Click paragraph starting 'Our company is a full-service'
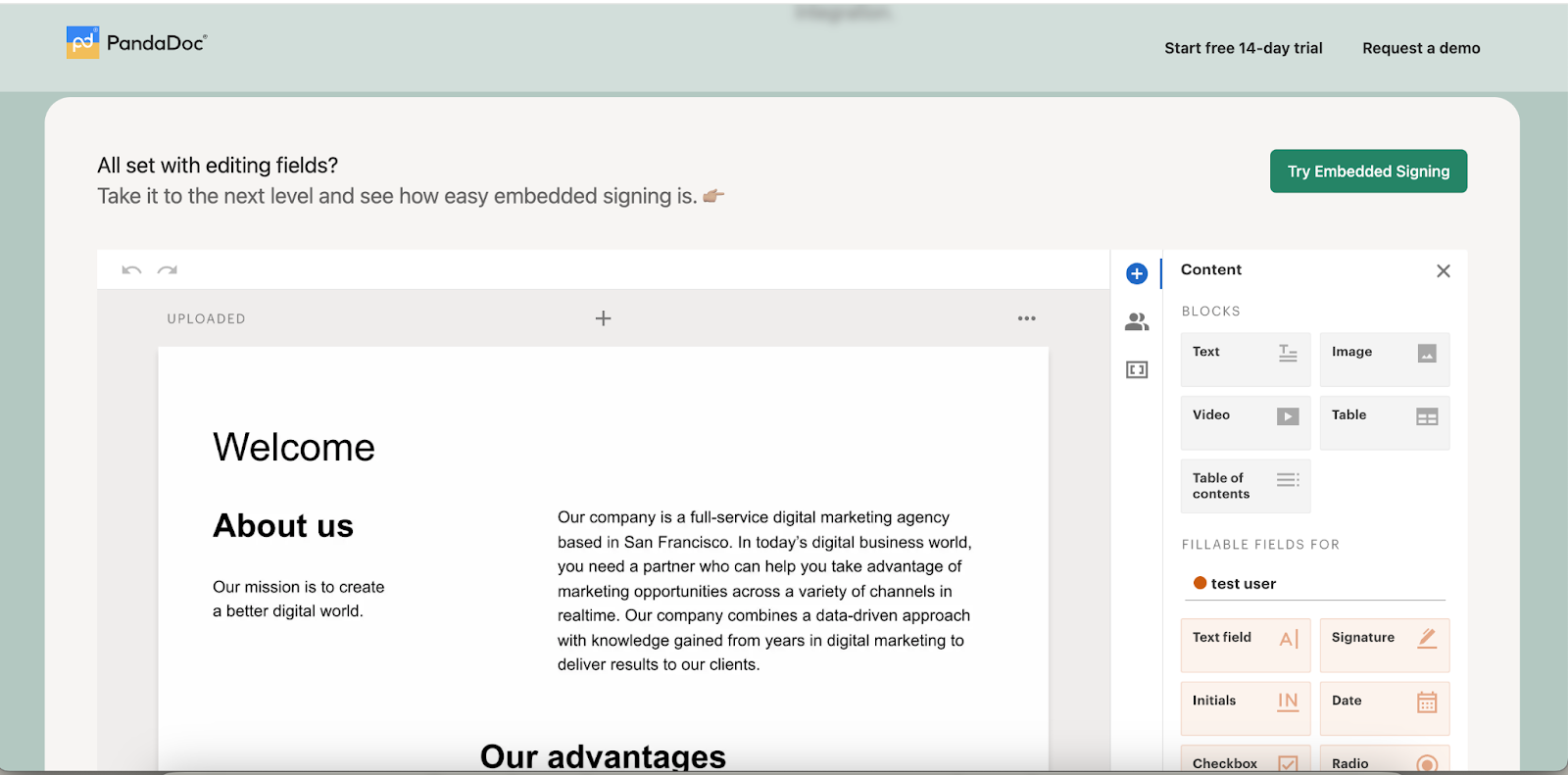The width and height of the screenshot is (1568, 775). (764, 591)
